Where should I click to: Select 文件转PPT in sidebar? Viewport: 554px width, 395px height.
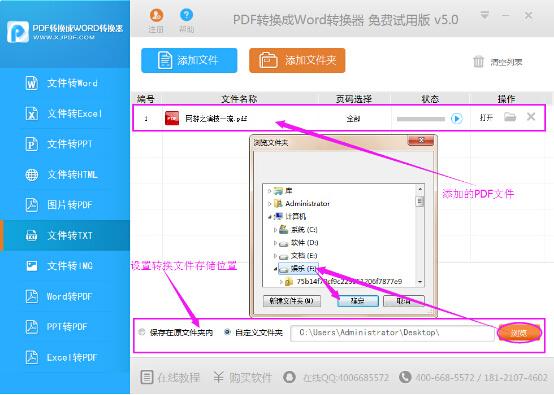tap(65, 144)
